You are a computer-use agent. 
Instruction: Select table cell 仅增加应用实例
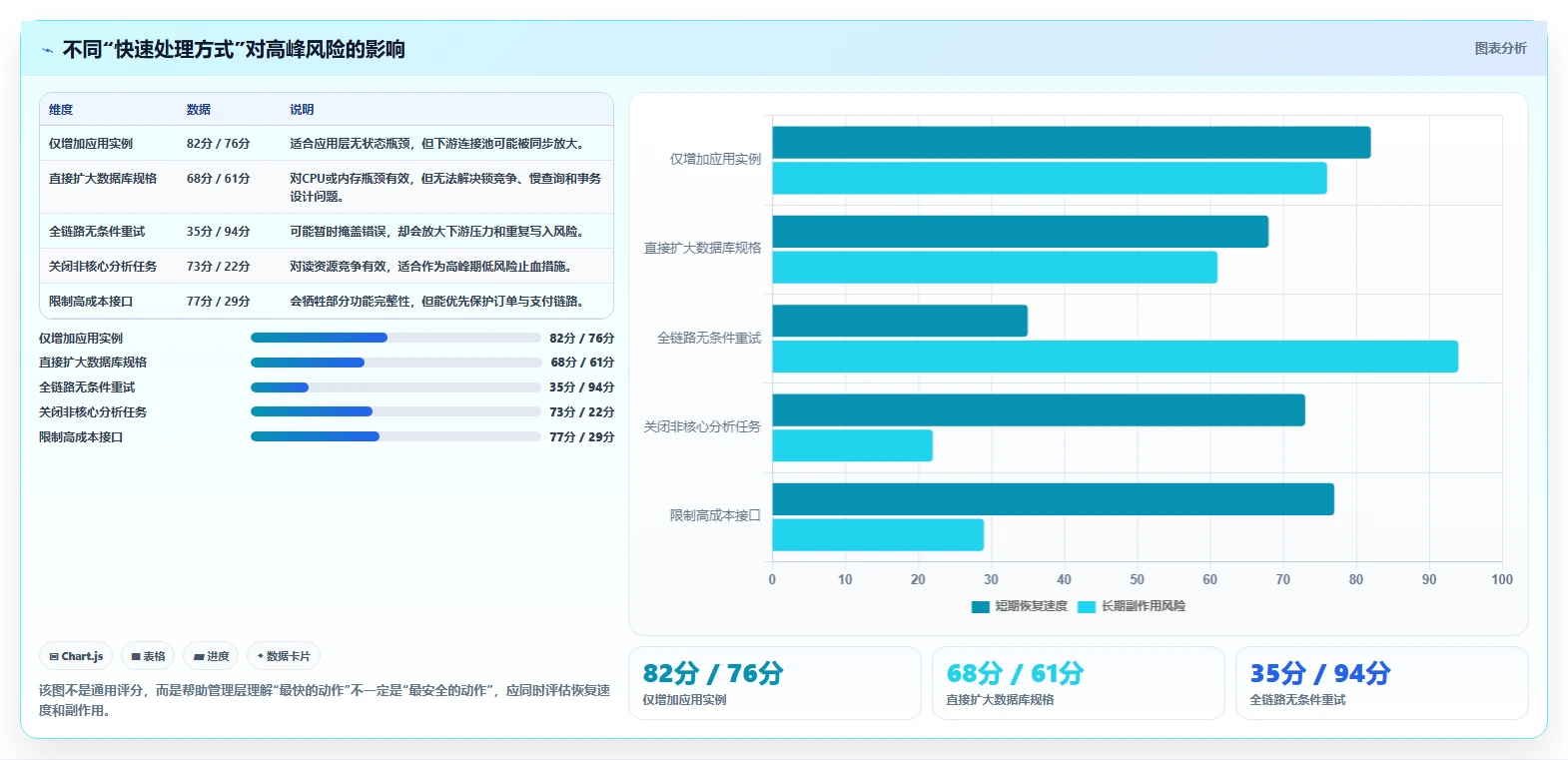tap(91, 144)
